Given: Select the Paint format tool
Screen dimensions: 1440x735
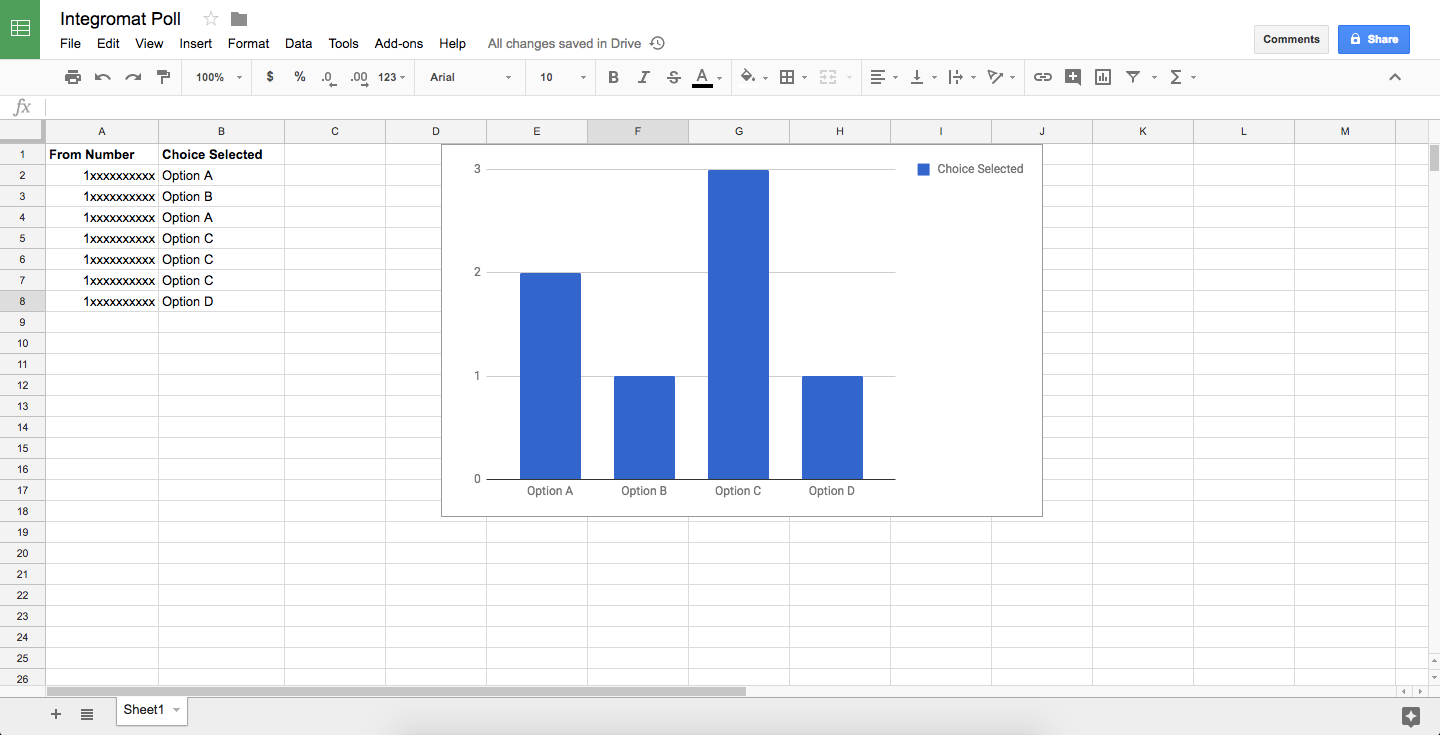Looking at the screenshot, I should tap(163, 77).
